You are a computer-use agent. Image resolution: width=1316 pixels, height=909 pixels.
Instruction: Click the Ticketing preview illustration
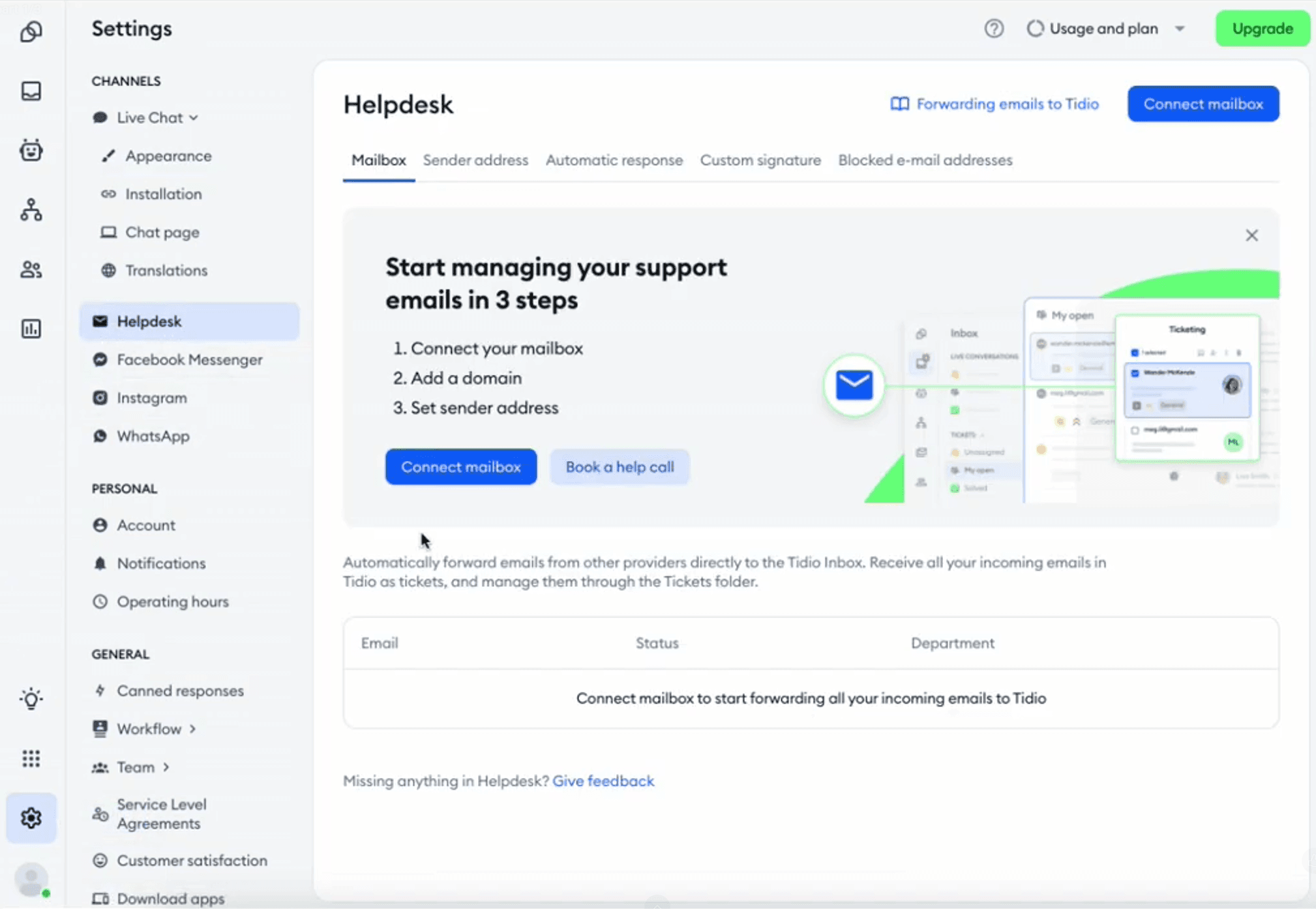[x=1187, y=387]
